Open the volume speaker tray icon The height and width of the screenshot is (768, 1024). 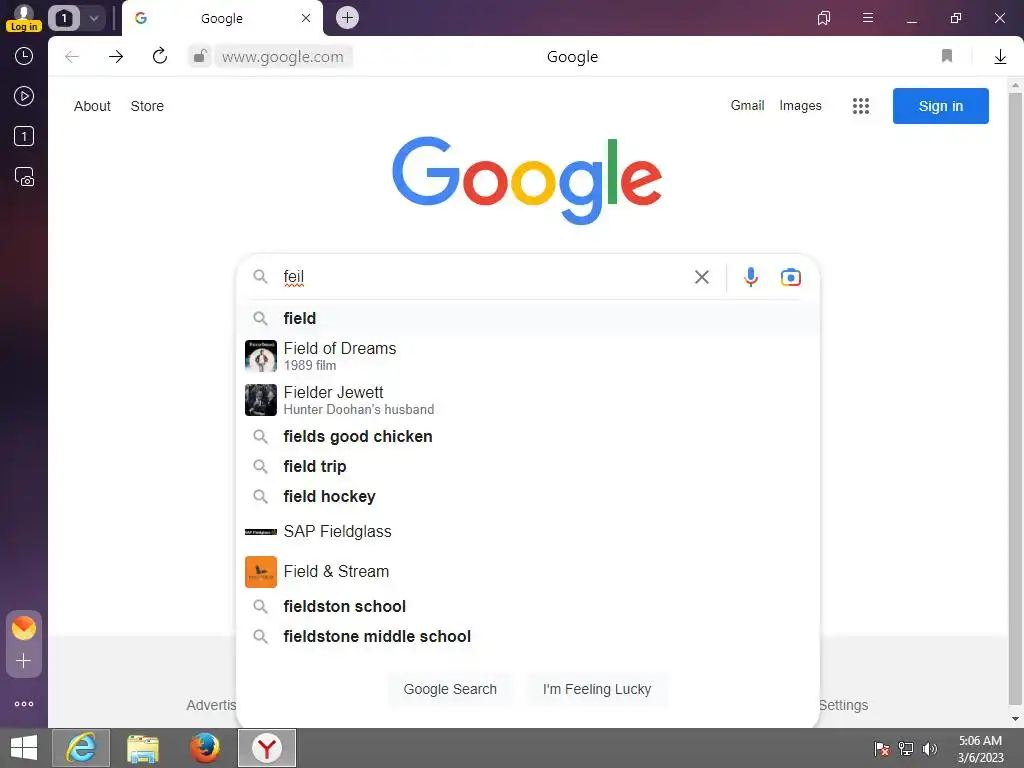coord(930,748)
